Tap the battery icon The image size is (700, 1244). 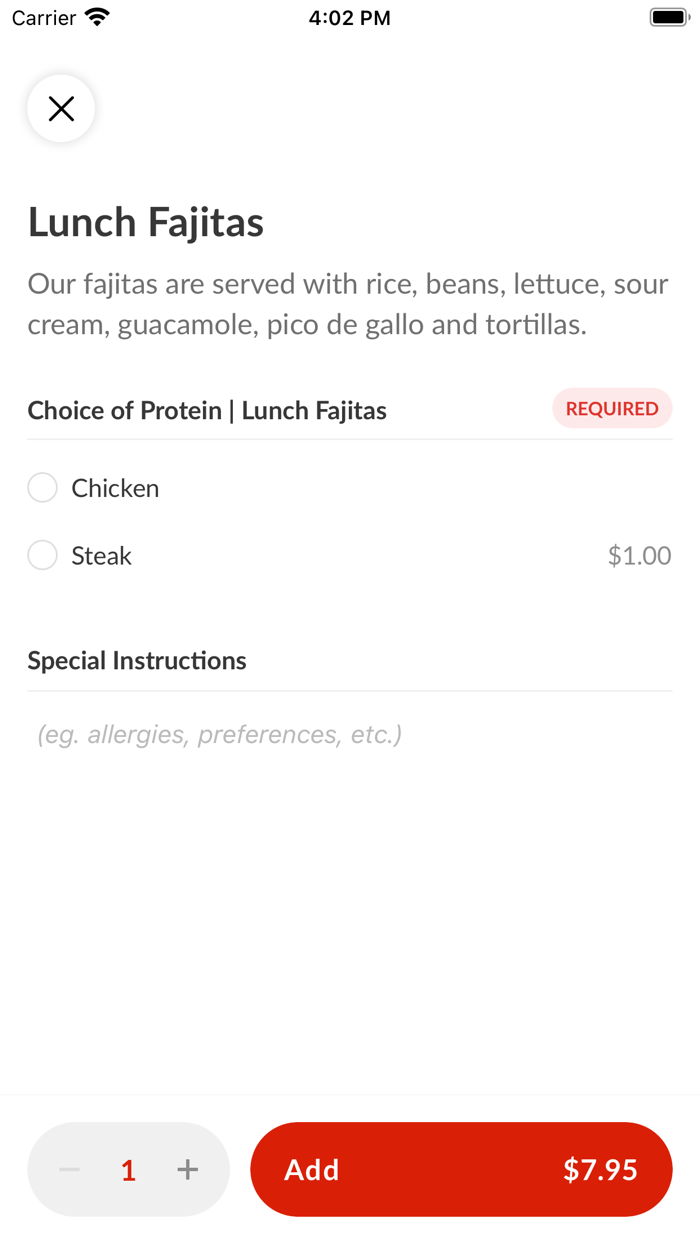coord(668,16)
